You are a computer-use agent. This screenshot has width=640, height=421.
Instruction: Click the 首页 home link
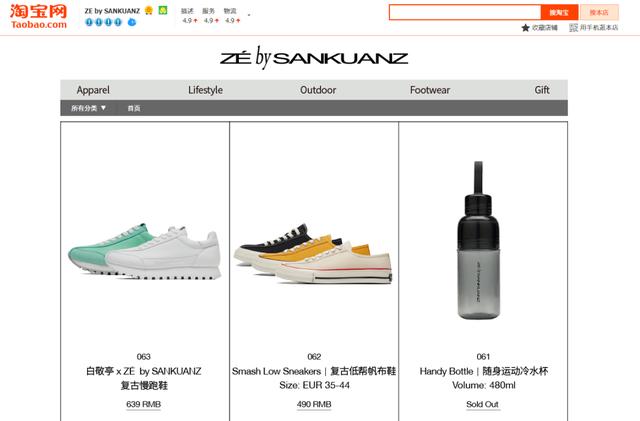tap(134, 108)
